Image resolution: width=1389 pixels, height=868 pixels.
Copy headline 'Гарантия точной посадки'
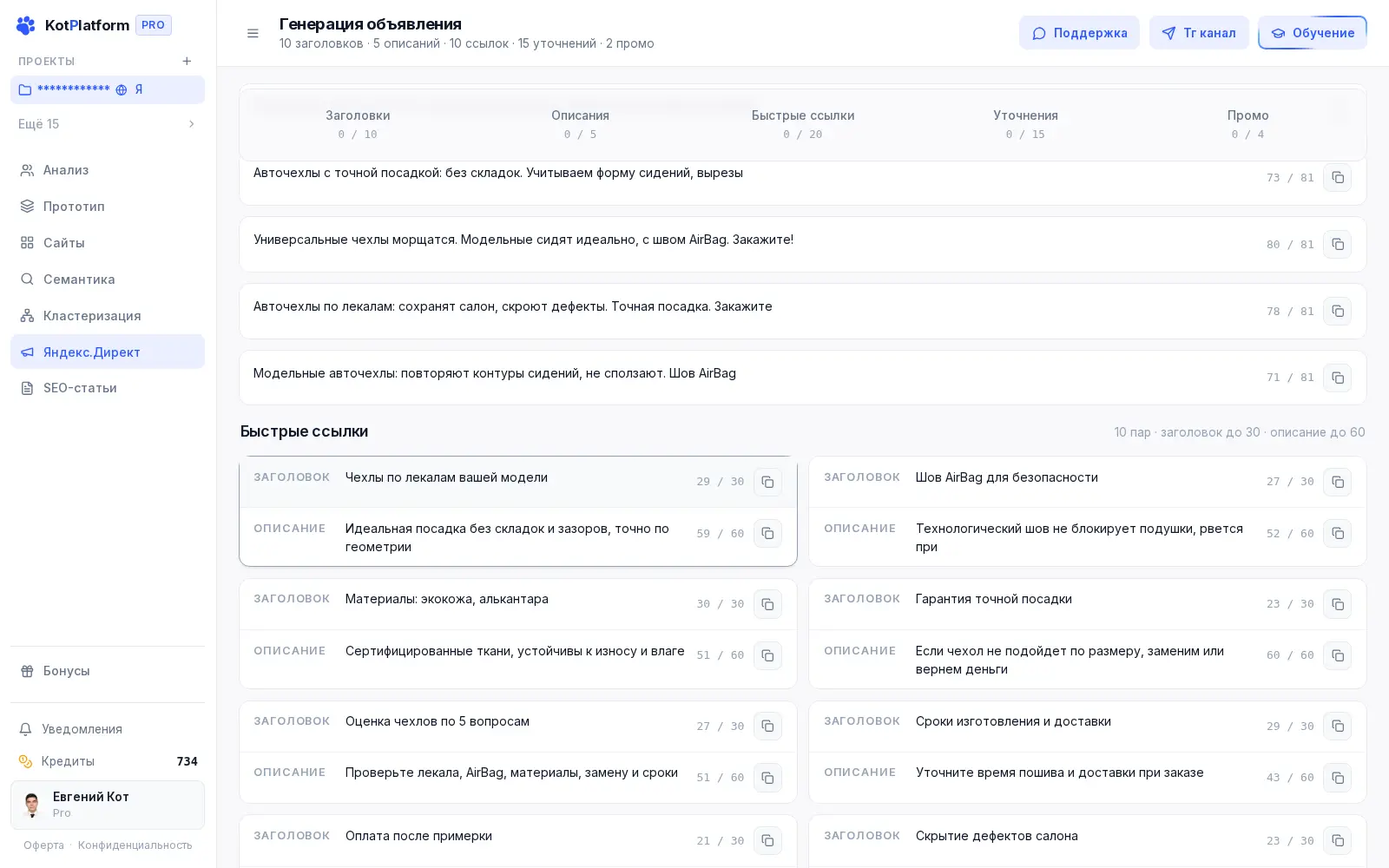click(1337, 603)
